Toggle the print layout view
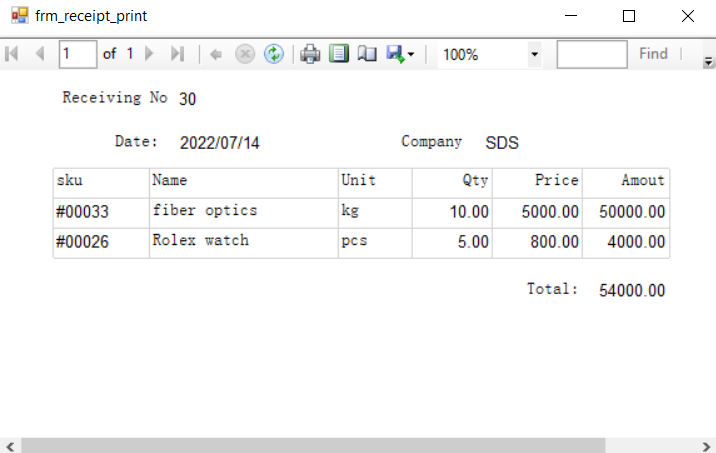Image resolution: width=716 pixels, height=453 pixels. 339,54
